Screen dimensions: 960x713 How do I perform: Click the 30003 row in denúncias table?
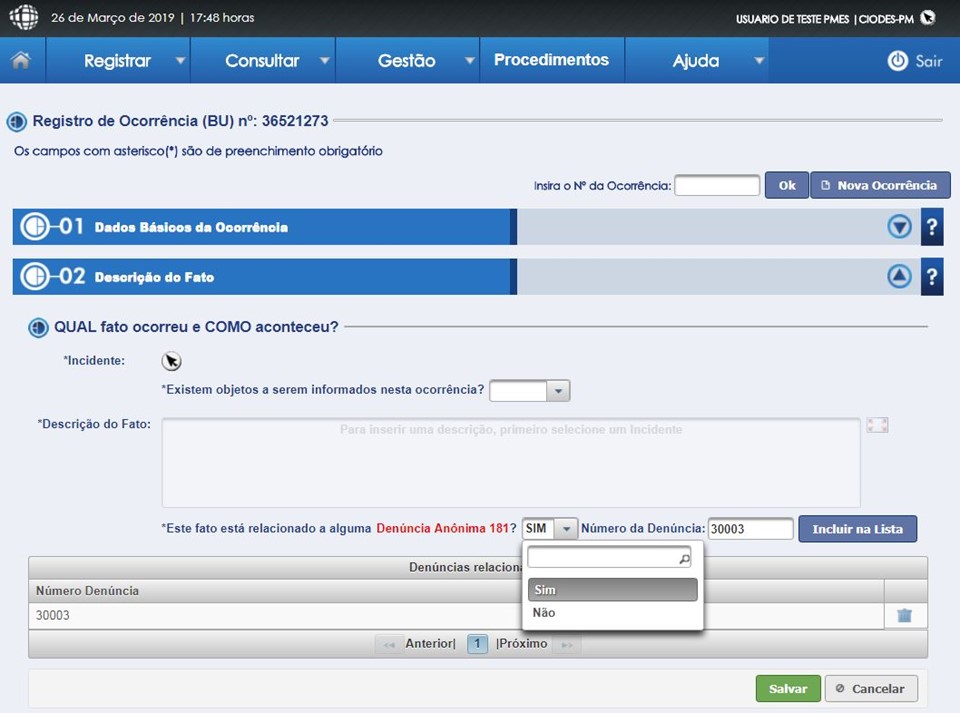pos(456,616)
